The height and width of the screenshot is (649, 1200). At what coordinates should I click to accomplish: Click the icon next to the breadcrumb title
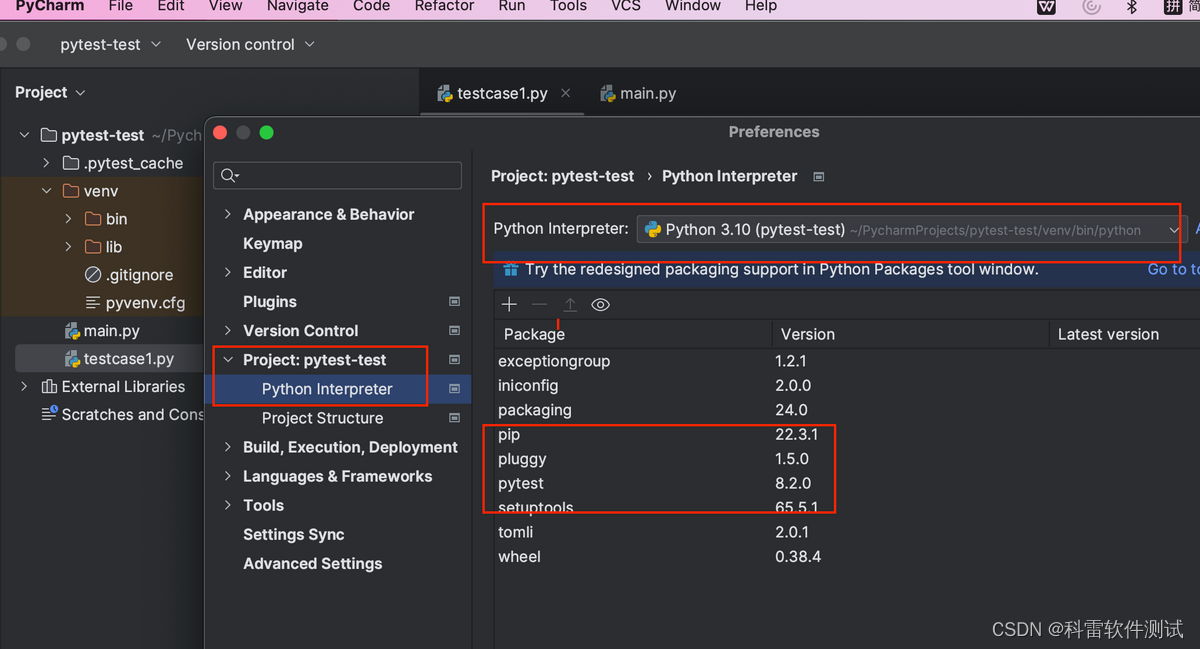click(819, 176)
